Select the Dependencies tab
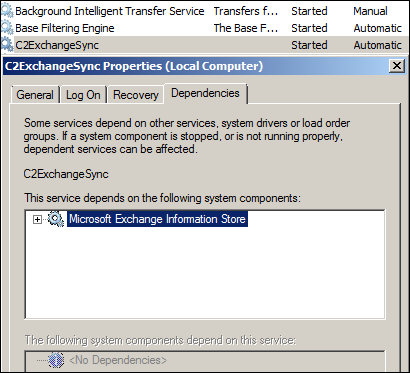The image size is (410, 373). click(x=205, y=93)
